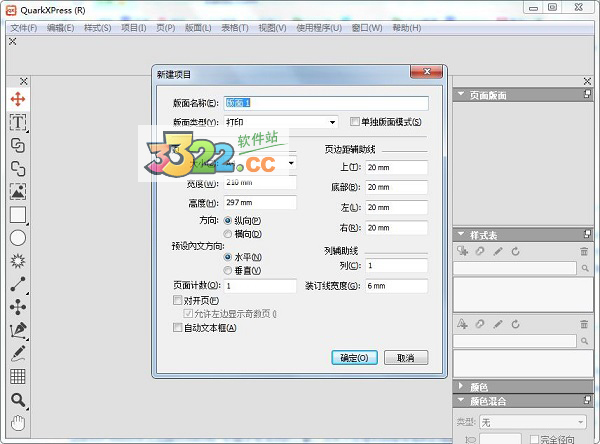Open 视图(V) menu
Screen dimensions: 600x444
coord(272,28)
